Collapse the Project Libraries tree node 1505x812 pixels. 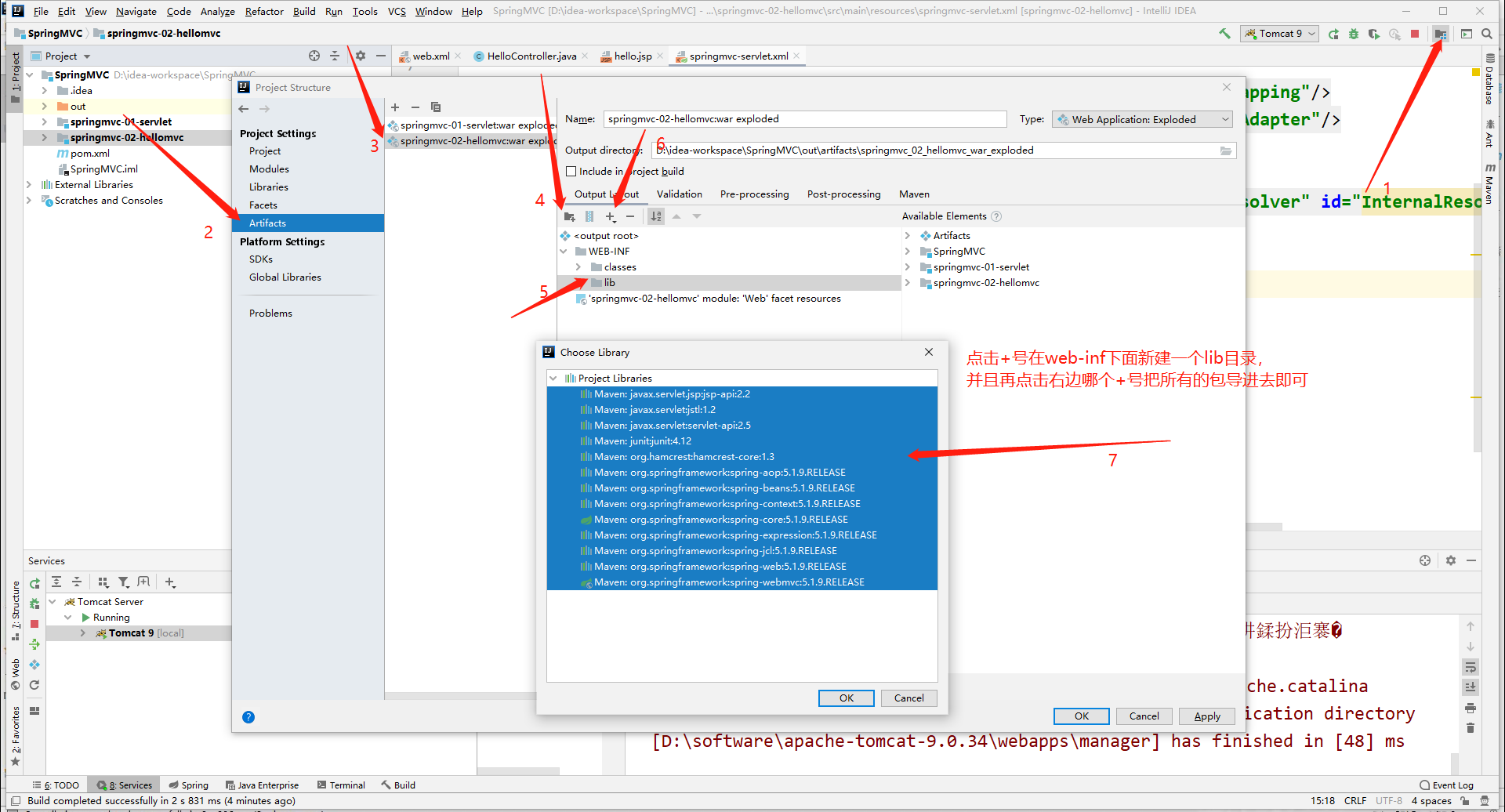tap(553, 379)
